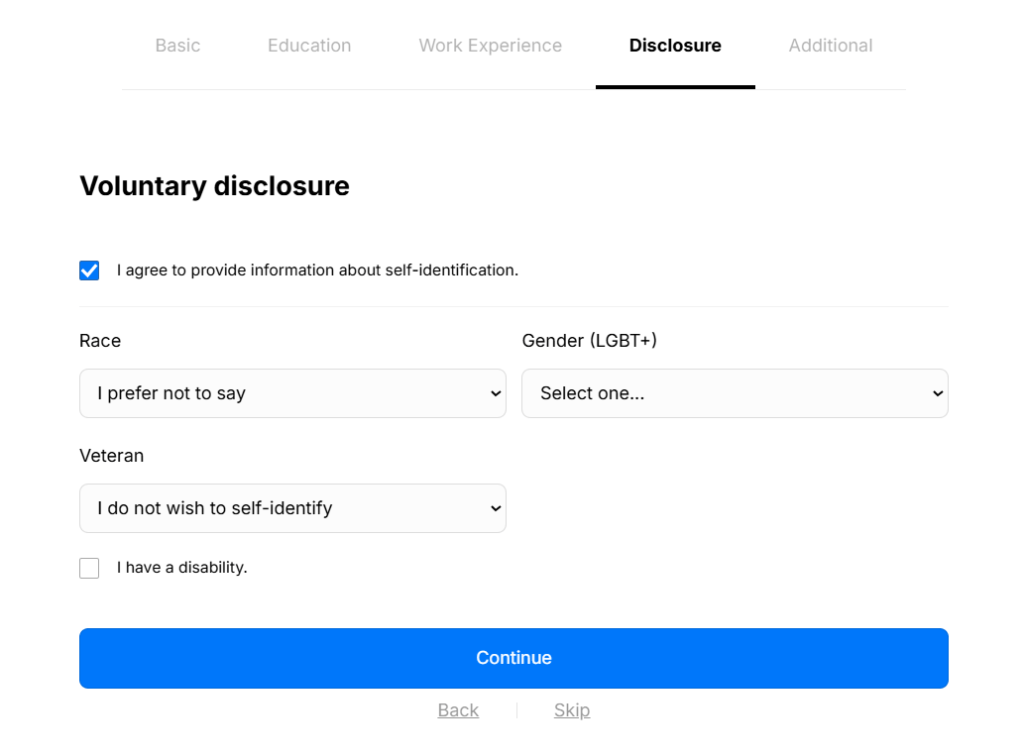1024x756 pixels.
Task: Click the 'Veteran' field label
Action: coord(111,456)
